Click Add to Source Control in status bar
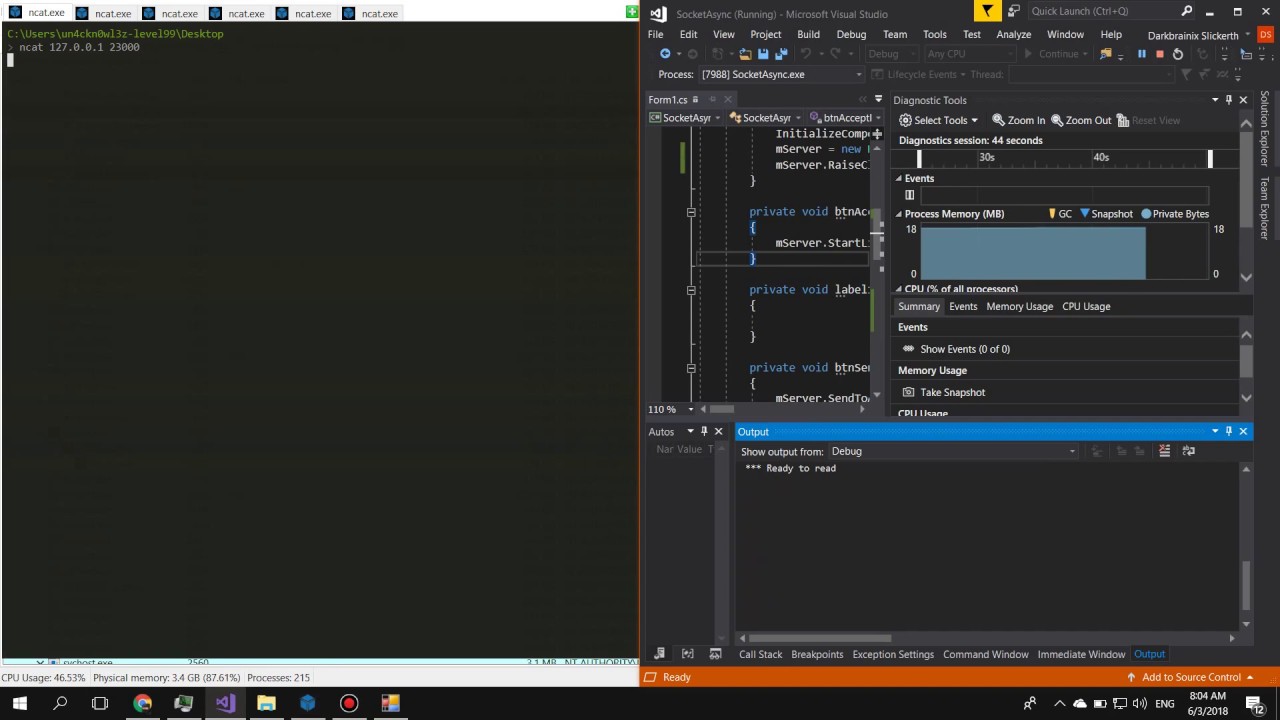Screen dimensions: 1280x720 (x=1191, y=677)
